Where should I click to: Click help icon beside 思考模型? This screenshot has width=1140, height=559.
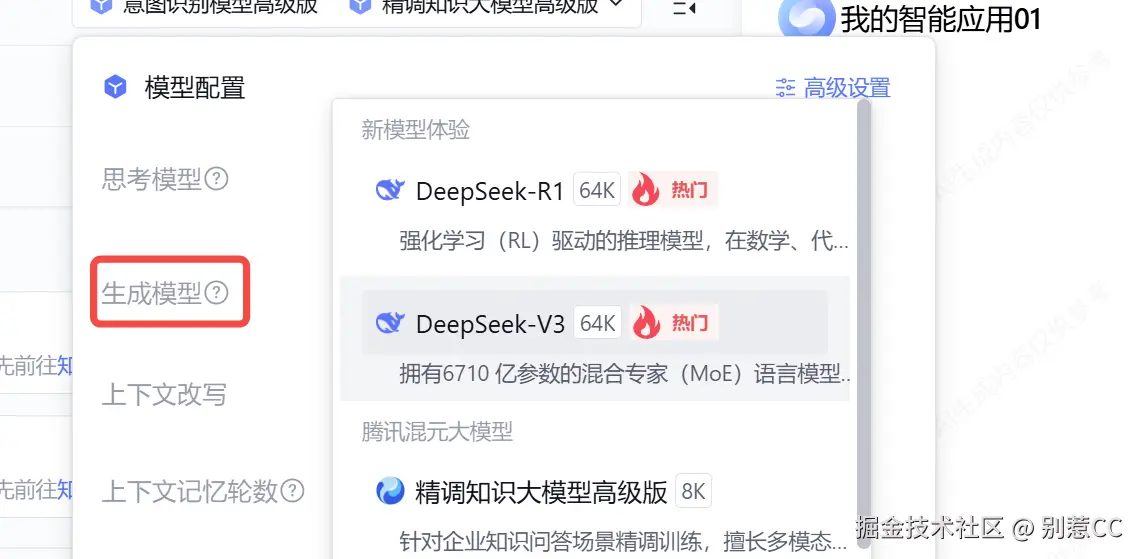pos(217,179)
